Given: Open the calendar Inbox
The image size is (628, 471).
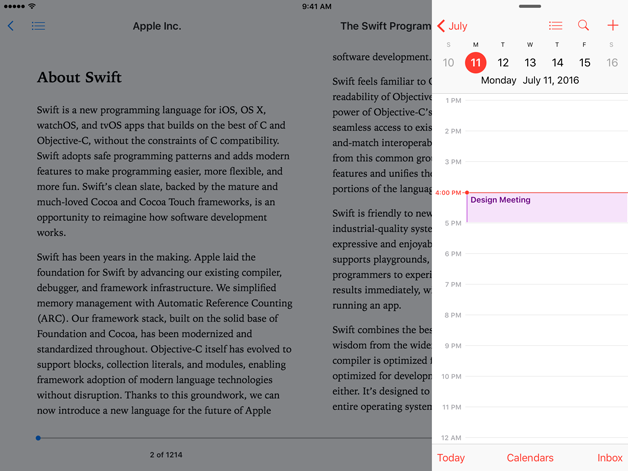Looking at the screenshot, I should tap(610, 458).
